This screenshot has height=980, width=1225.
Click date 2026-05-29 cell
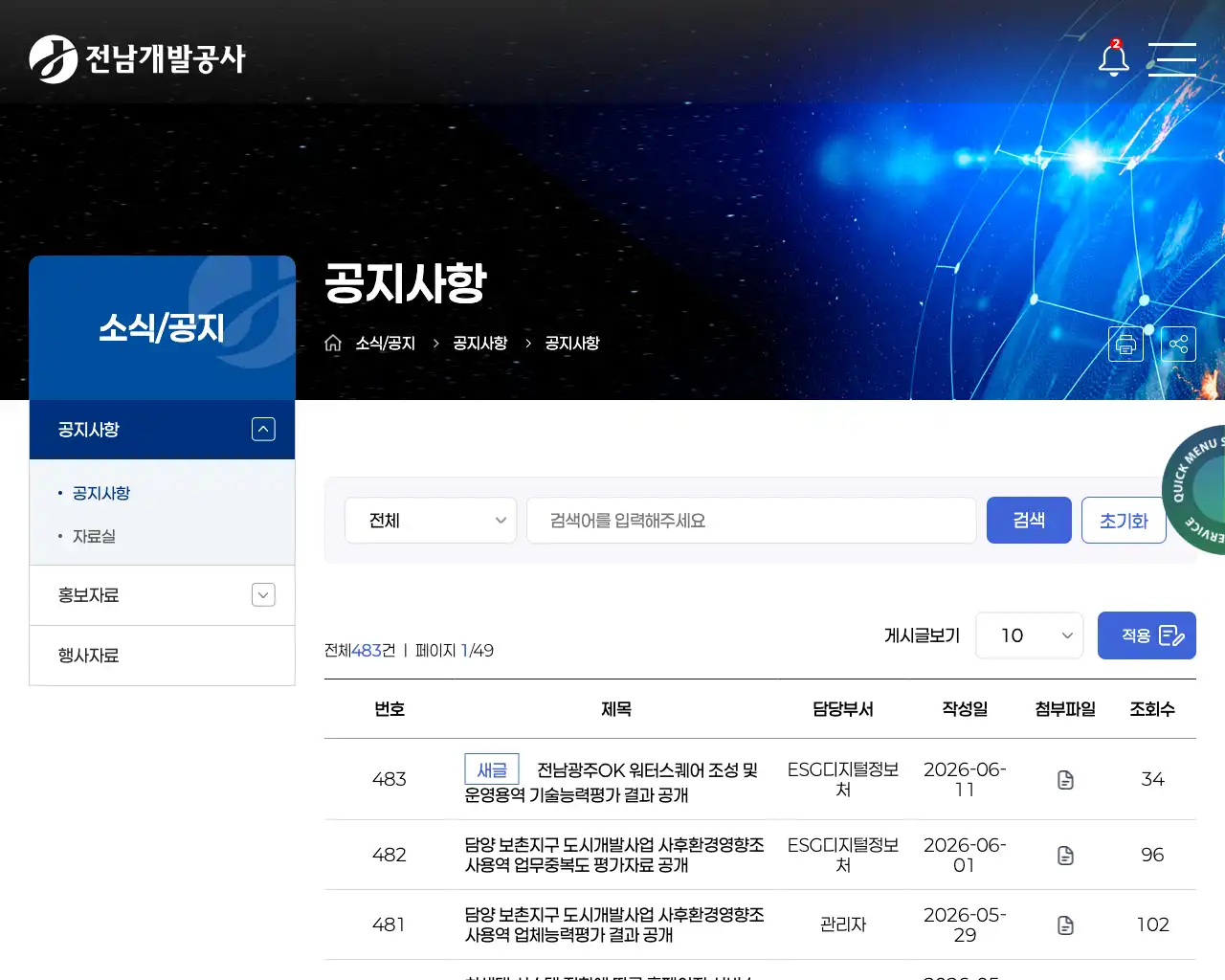[965, 924]
